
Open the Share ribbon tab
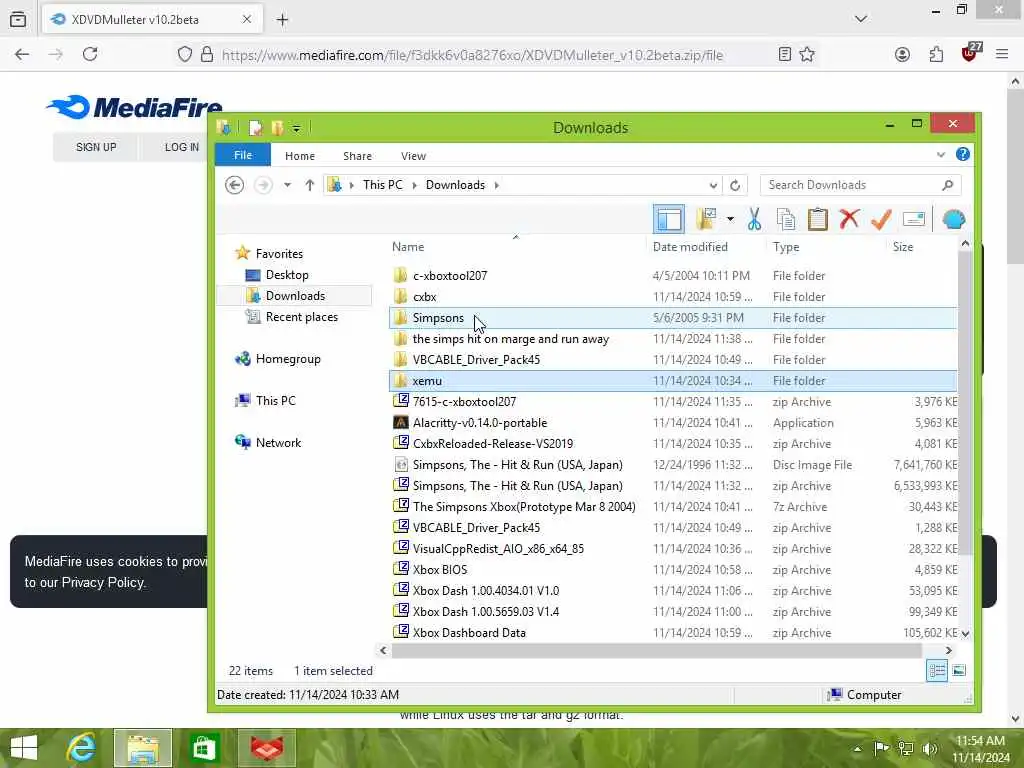click(x=357, y=156)
